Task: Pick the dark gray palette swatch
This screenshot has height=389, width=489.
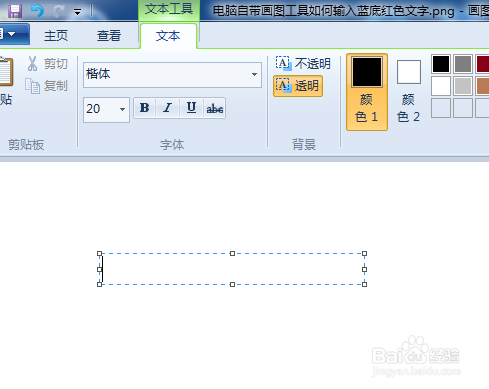Action: [463, 64]
